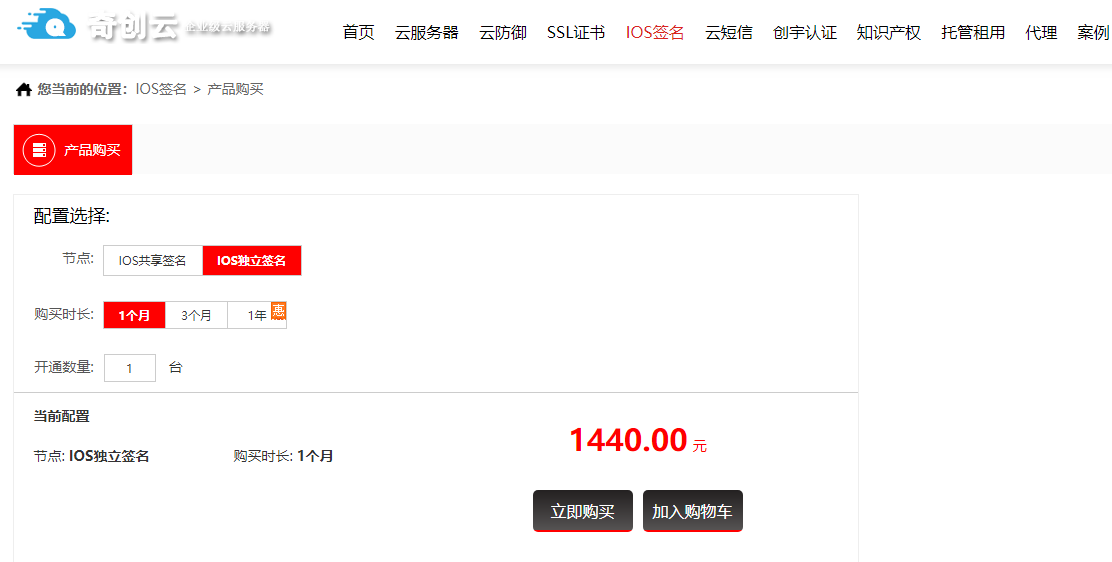Viewport: 1112px width, 562px height.
Task: Open the 云服务器 menu item
Action: pos(427,32)
